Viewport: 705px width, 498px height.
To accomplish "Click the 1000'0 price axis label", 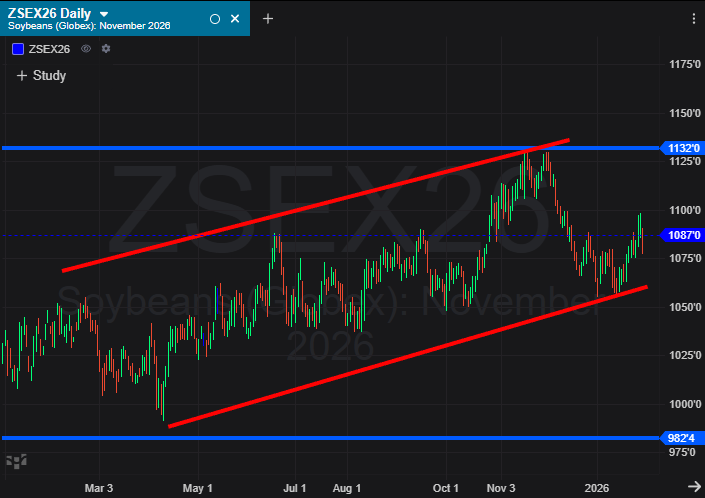I will pyautogui.click(x=685, y=404).
